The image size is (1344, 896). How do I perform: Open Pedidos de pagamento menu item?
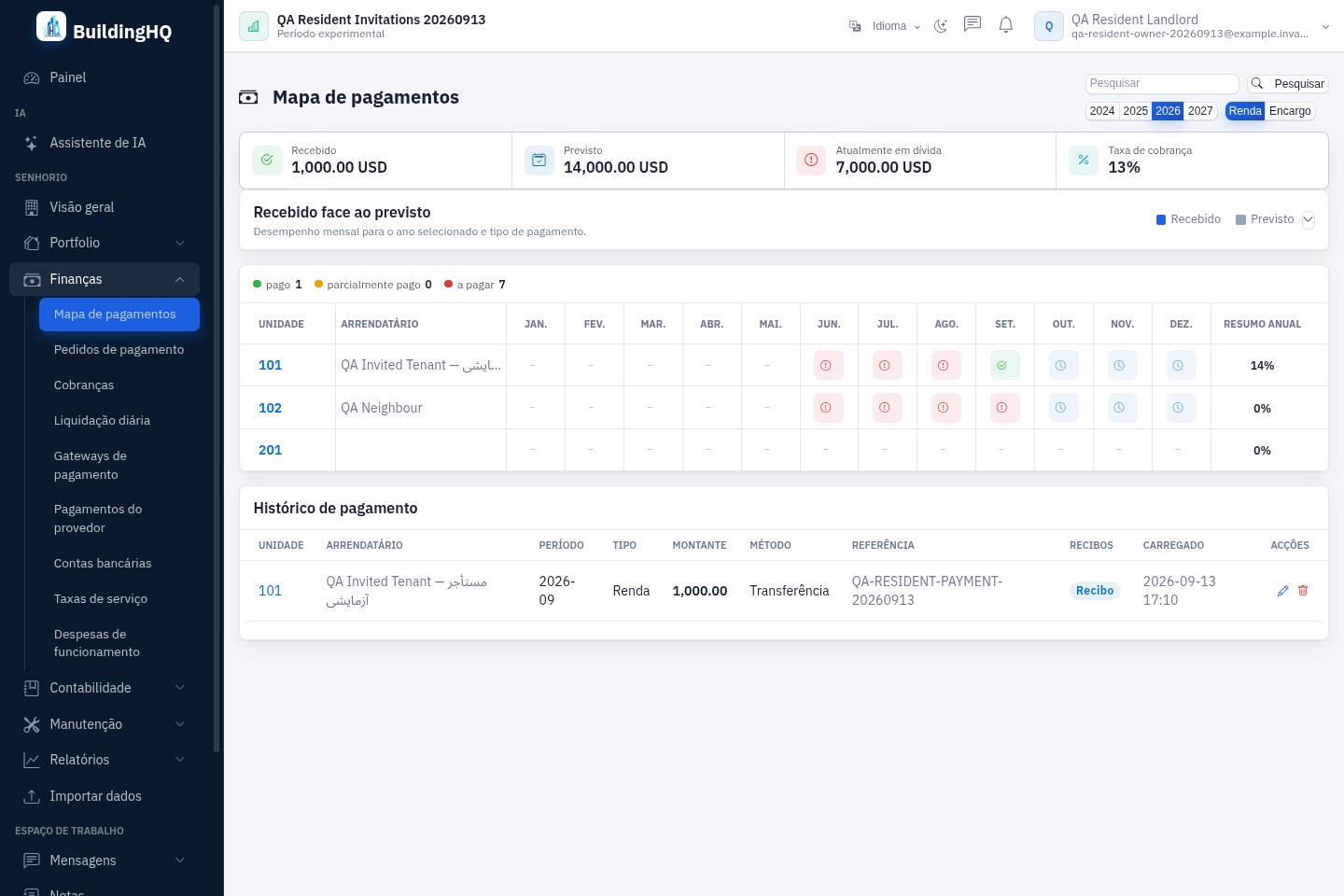tap(119, 349)
